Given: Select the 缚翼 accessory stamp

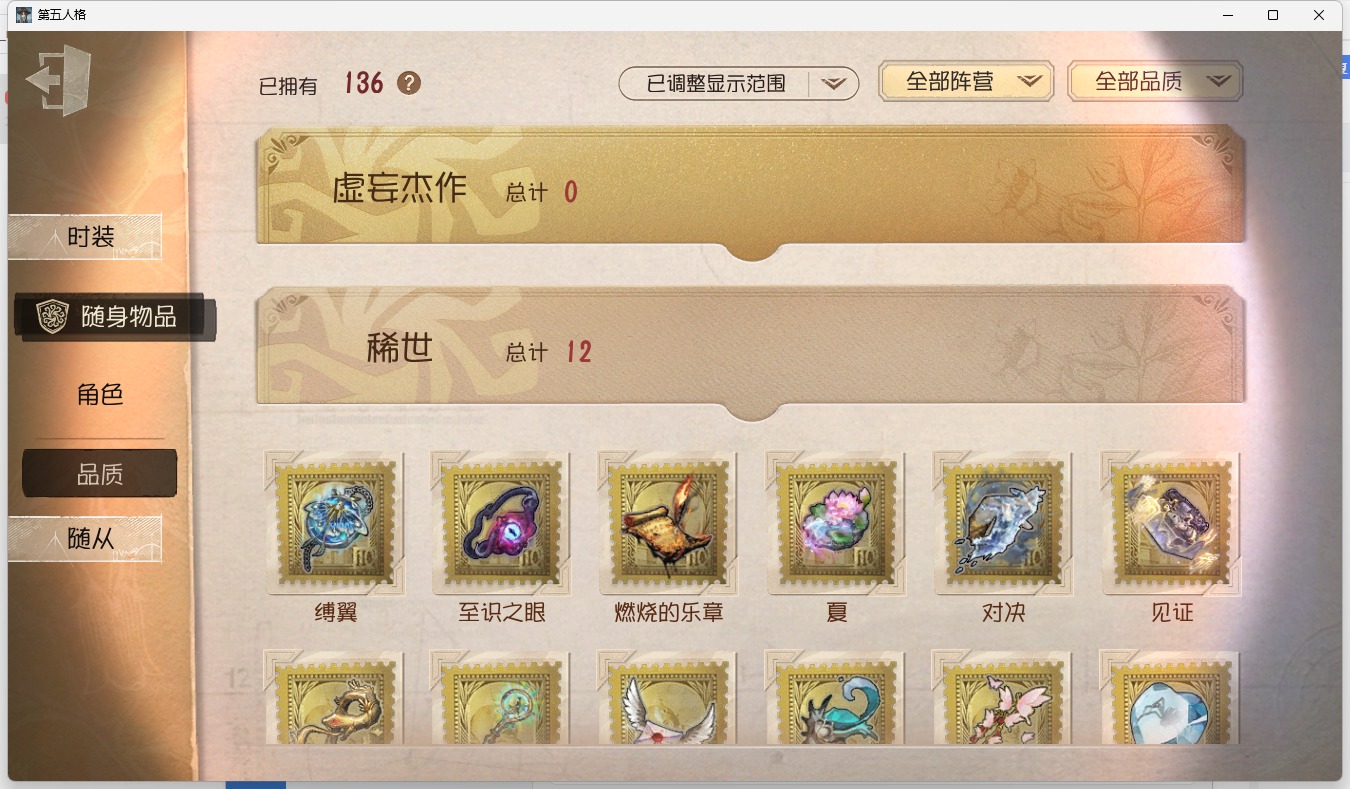Looking at the screenshot, I should click(334, 523).
